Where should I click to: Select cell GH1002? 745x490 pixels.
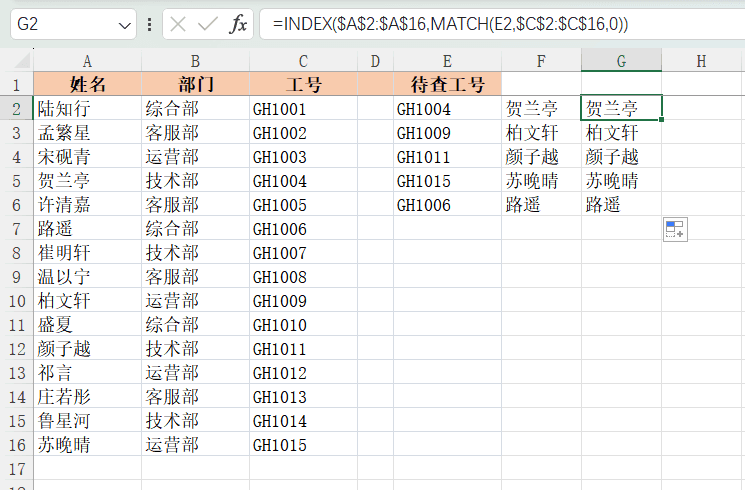point(303,132)
